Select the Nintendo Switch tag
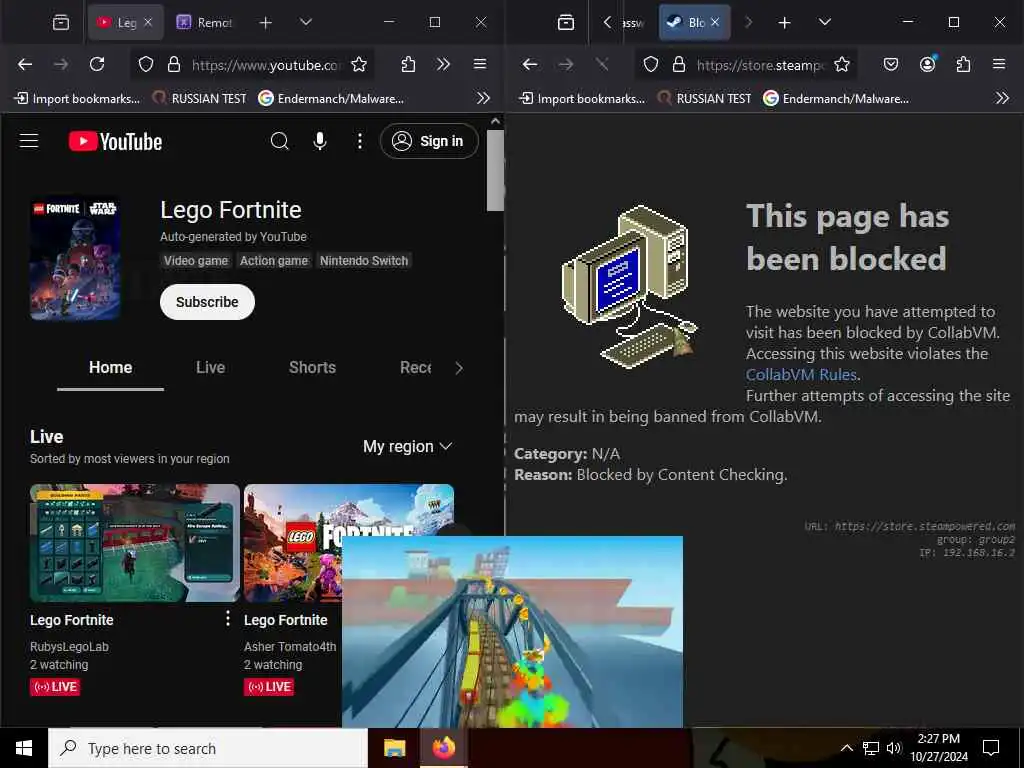The height and width of the screenshot is (768, 1024). pyautogui.click(x=364, y=261)
